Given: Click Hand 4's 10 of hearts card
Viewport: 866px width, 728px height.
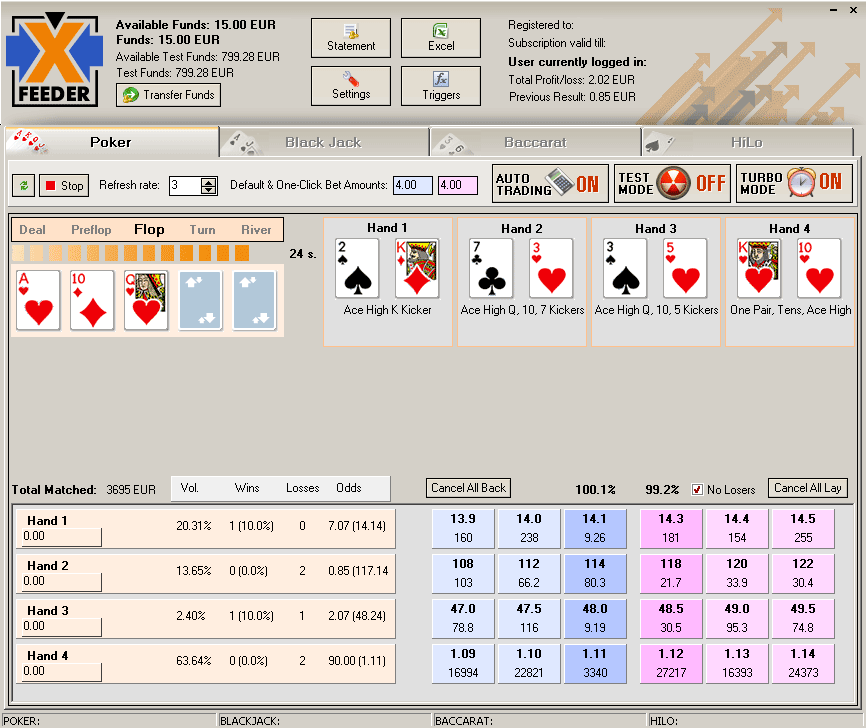Looking at the screenshot, I should pos(819,268).
